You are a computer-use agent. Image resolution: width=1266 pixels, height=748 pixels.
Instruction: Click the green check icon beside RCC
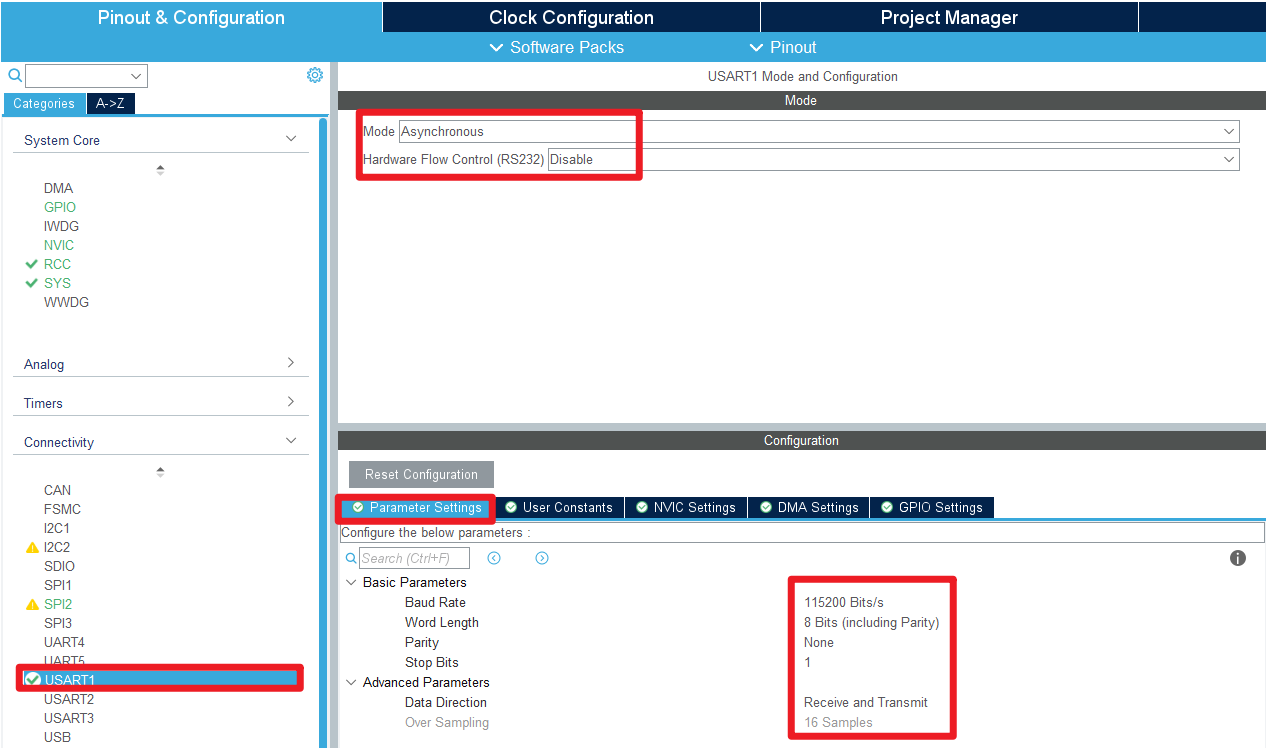point(32,264)
